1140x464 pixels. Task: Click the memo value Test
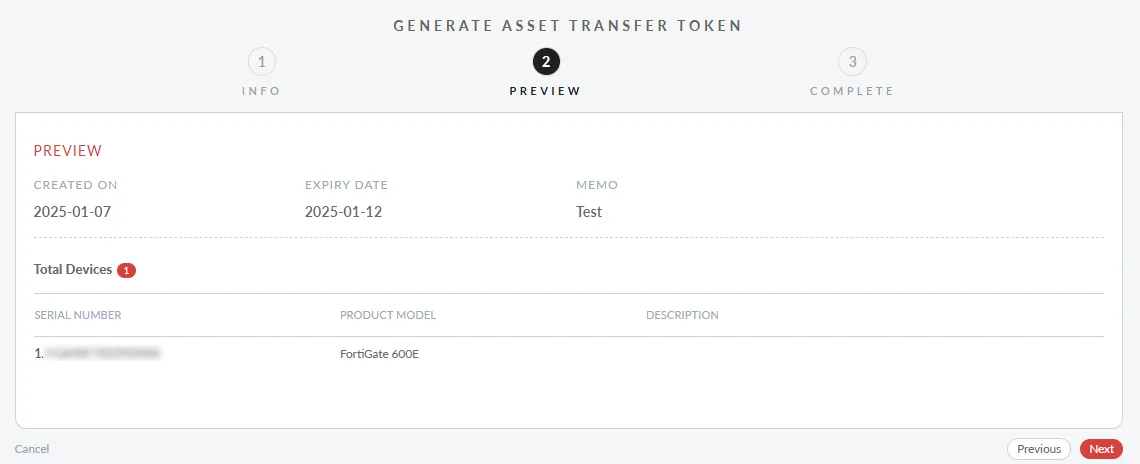click(589, 212)
